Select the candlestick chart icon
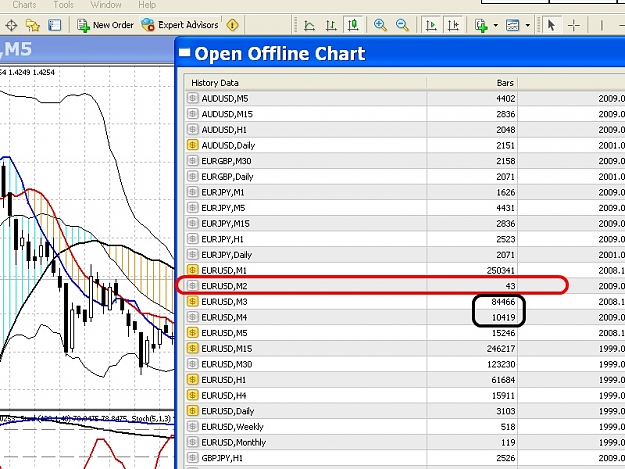This screenshot has height=469, width=625. [353, 25]
